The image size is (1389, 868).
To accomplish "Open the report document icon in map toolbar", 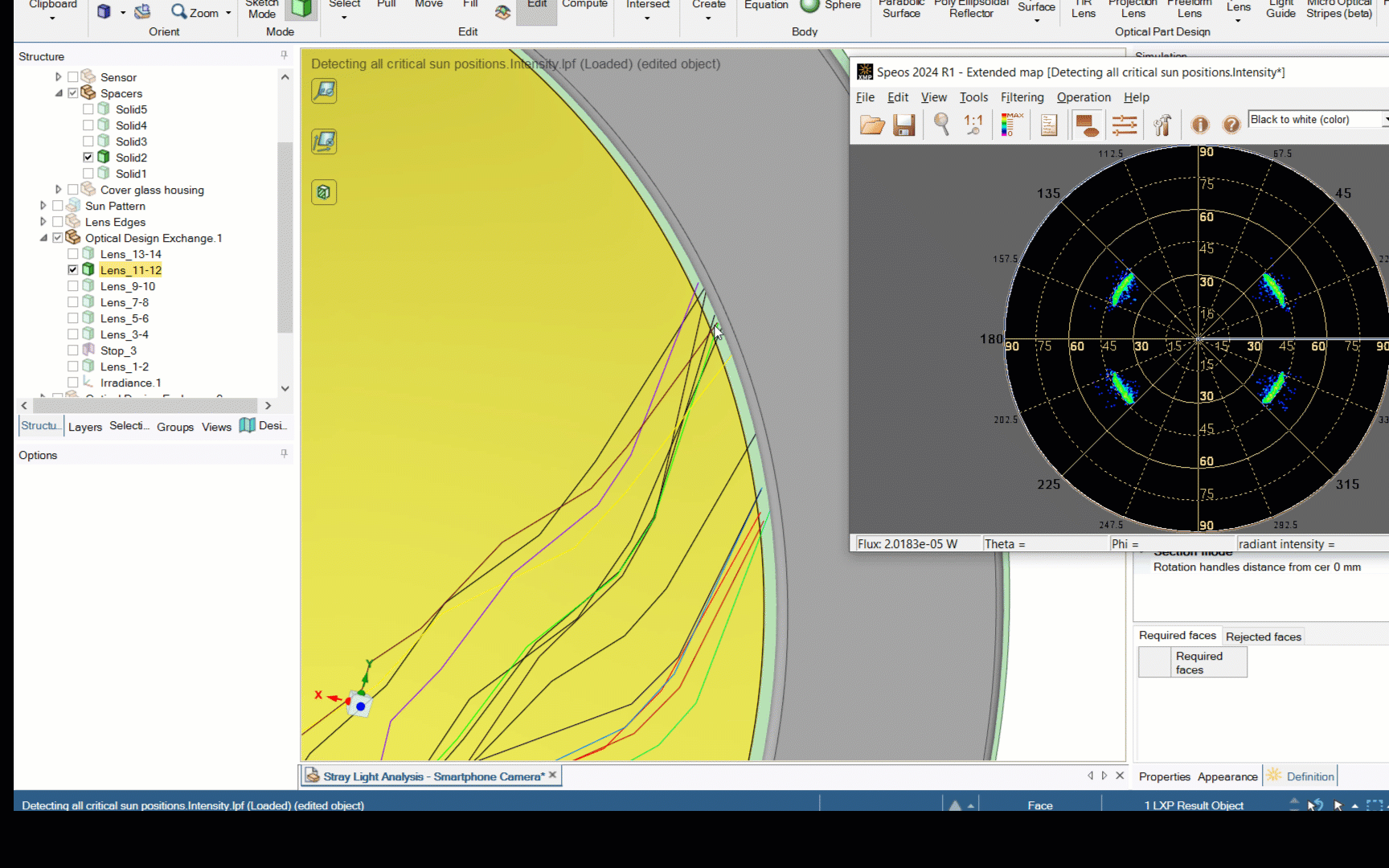I will click(x=1049, y=125).
